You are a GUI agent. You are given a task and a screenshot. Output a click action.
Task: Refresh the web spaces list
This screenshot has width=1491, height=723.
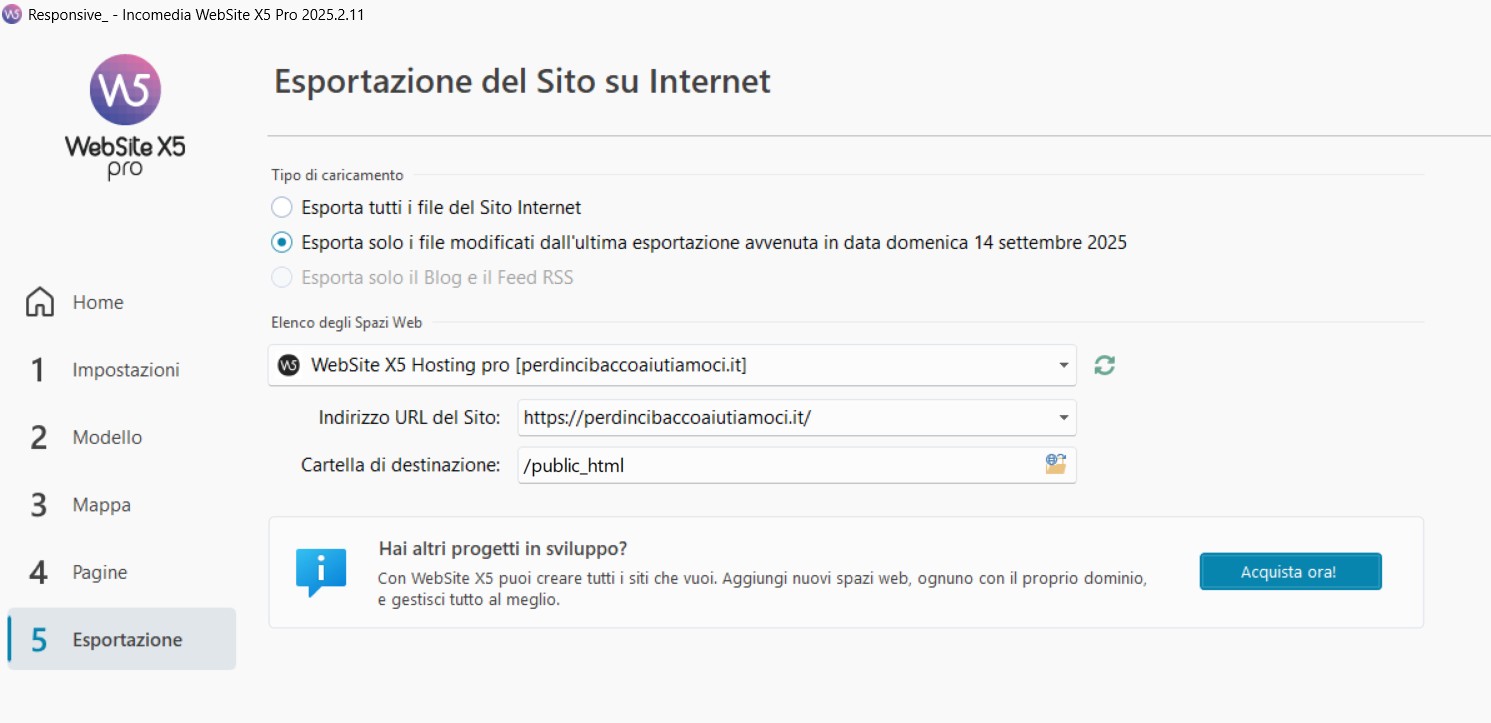[x=1104, y=365]
